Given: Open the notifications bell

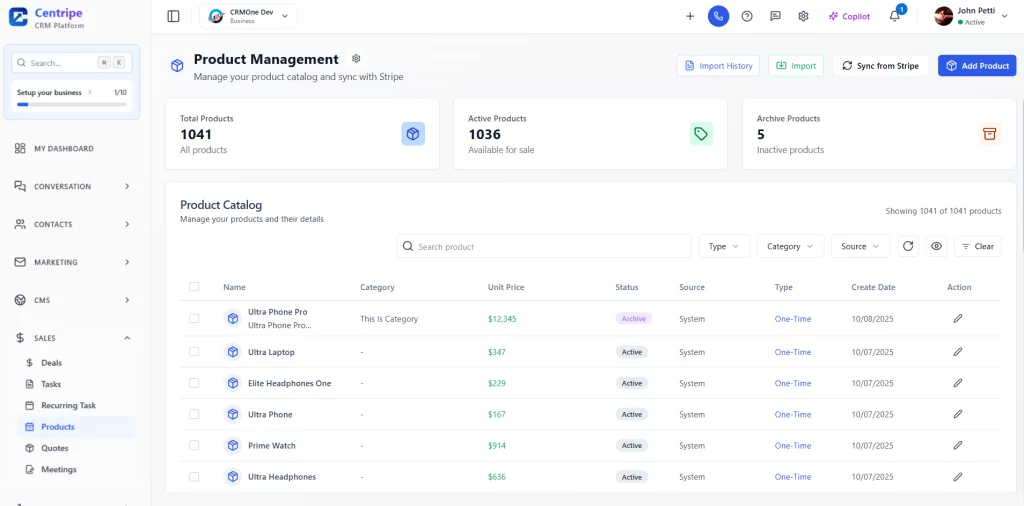Looking at the screenshot, I should point(895,16).
